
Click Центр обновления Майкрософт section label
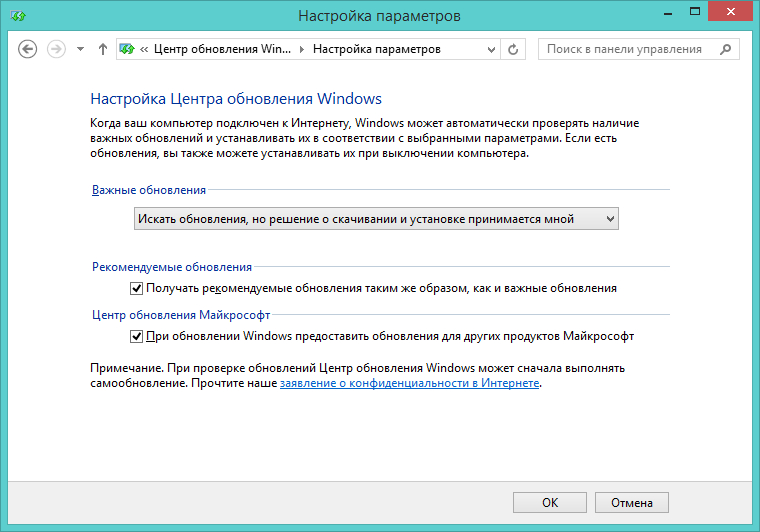pos(181,315)
